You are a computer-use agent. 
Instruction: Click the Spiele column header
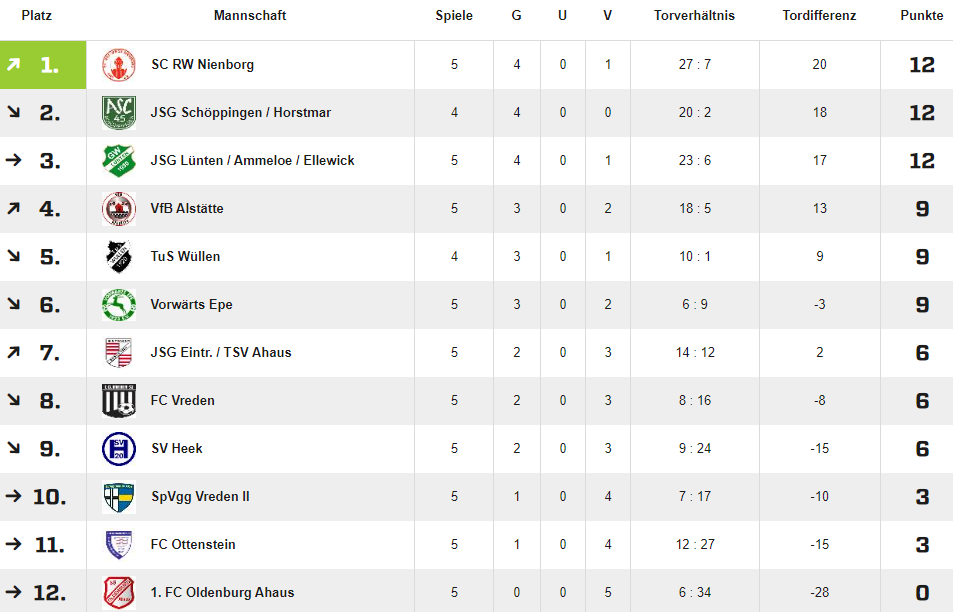(454, 16)
